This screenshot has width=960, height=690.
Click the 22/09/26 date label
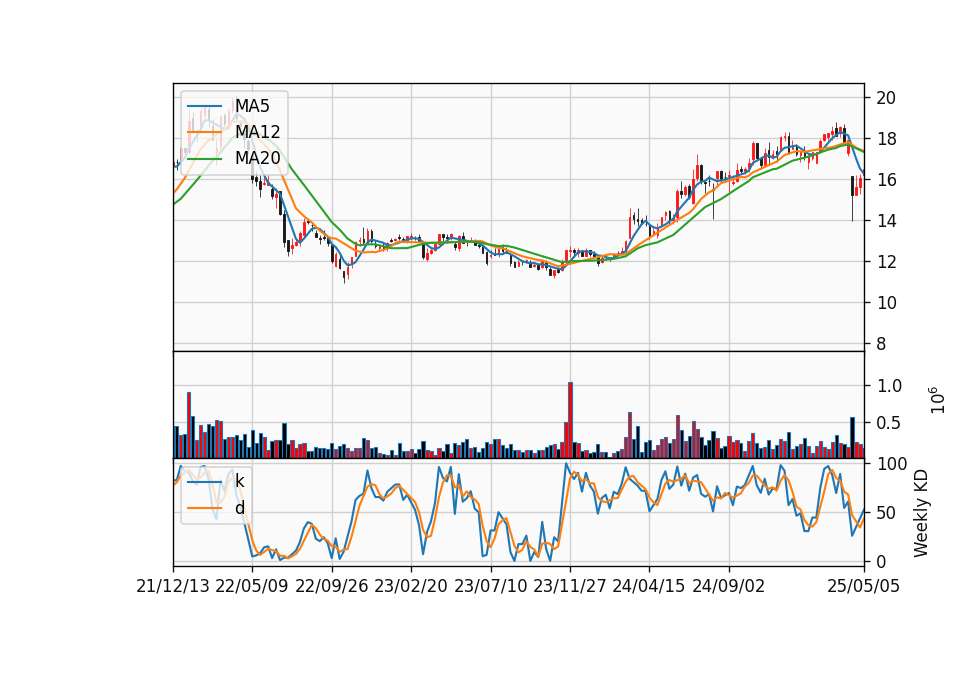[x=332, y=586]
